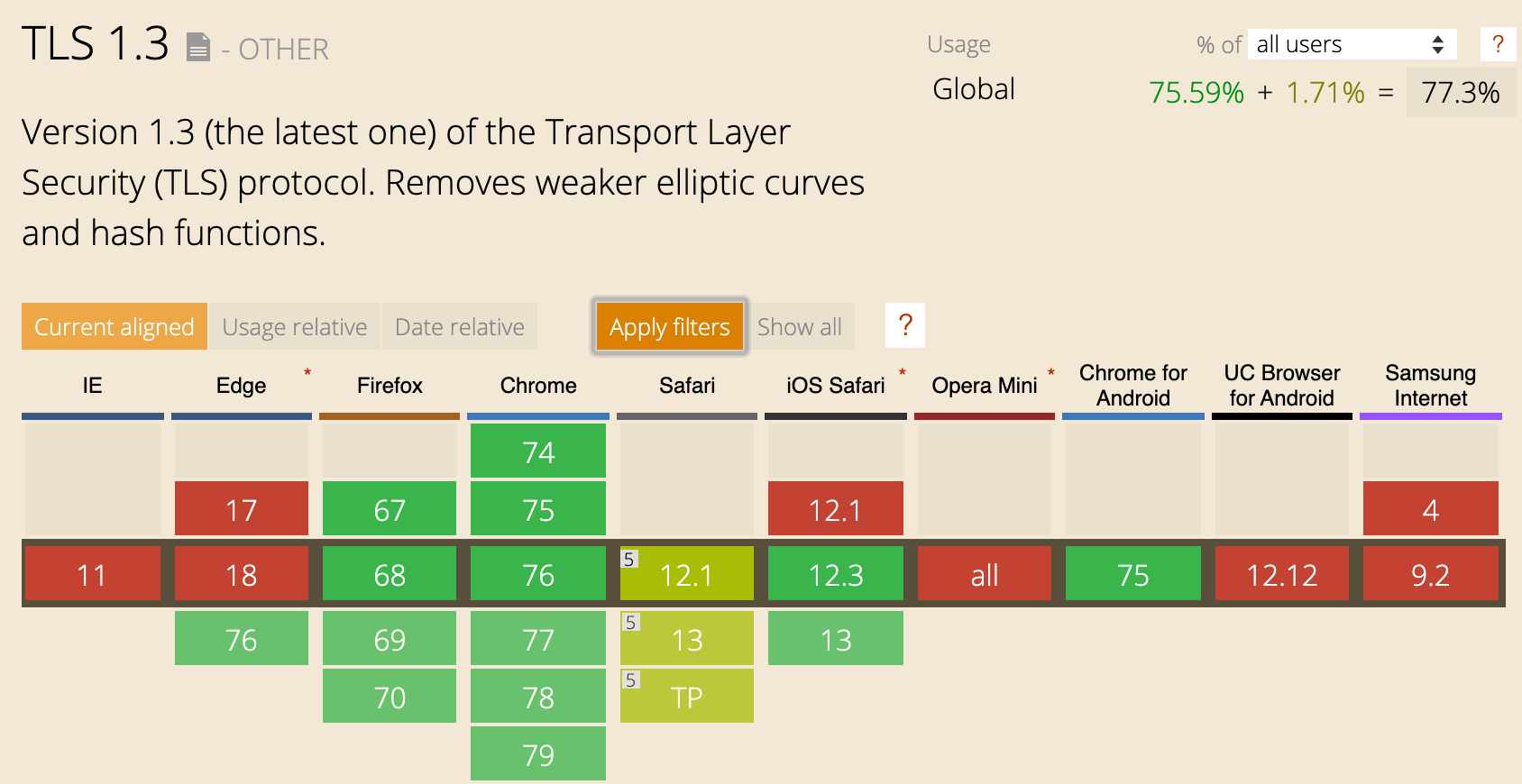Open the help question mark beside Show all
The height and width of the screenshot is (784, 1522).
coord(905,326)
